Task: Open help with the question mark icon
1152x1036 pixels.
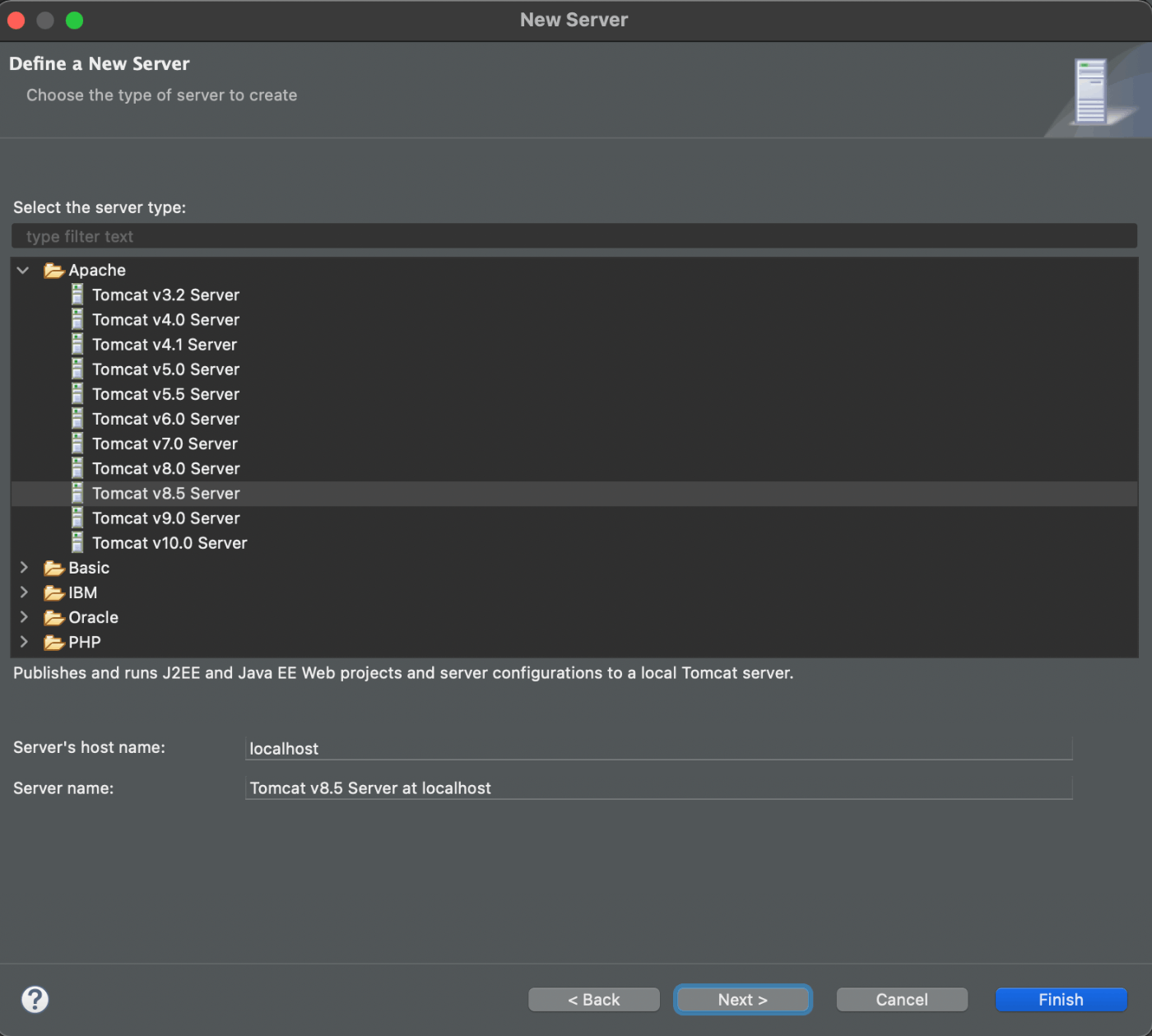Action: click(x=35, y=999)
